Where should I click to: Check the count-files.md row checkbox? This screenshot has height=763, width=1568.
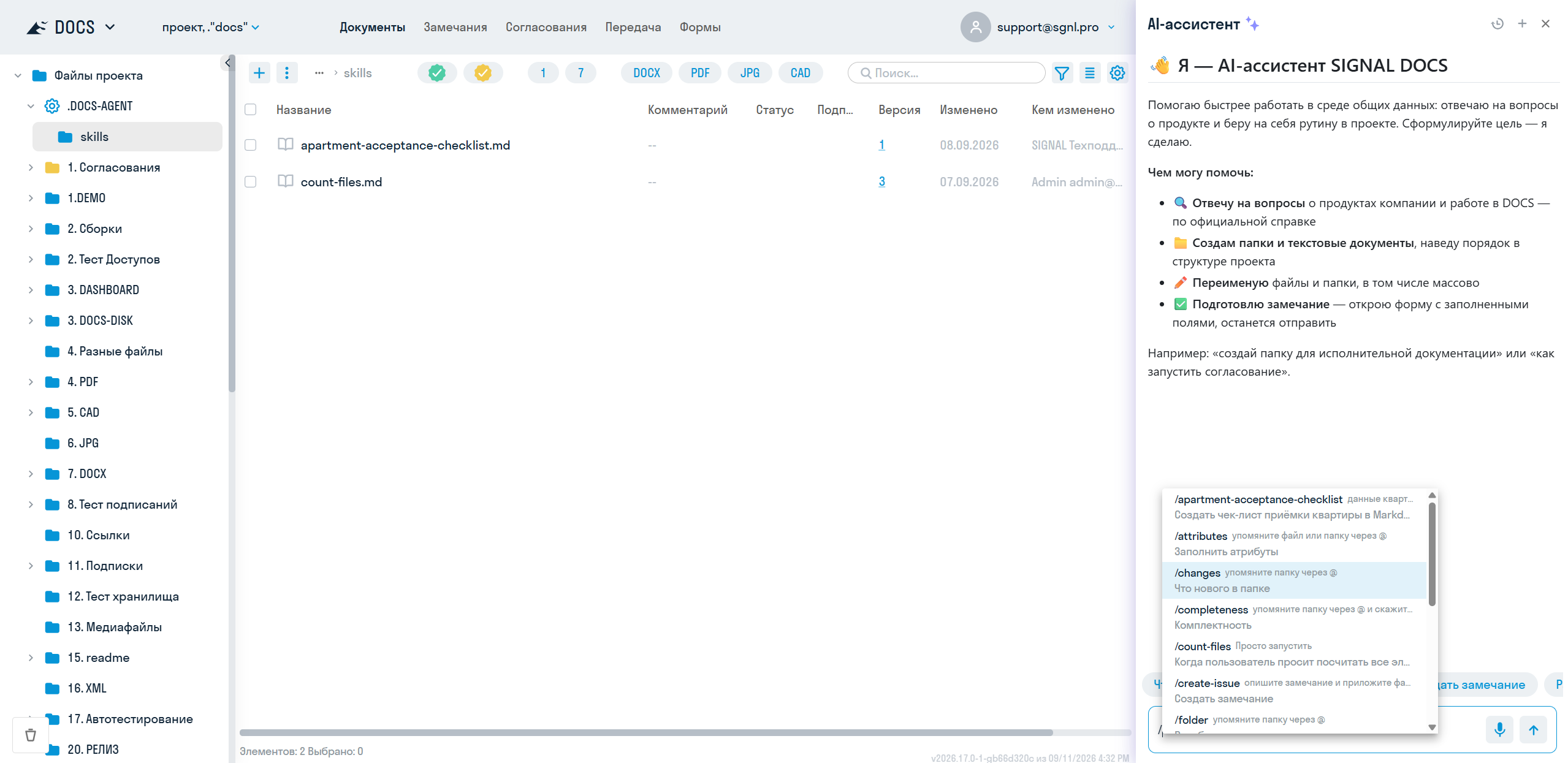(x=250, y=182)
